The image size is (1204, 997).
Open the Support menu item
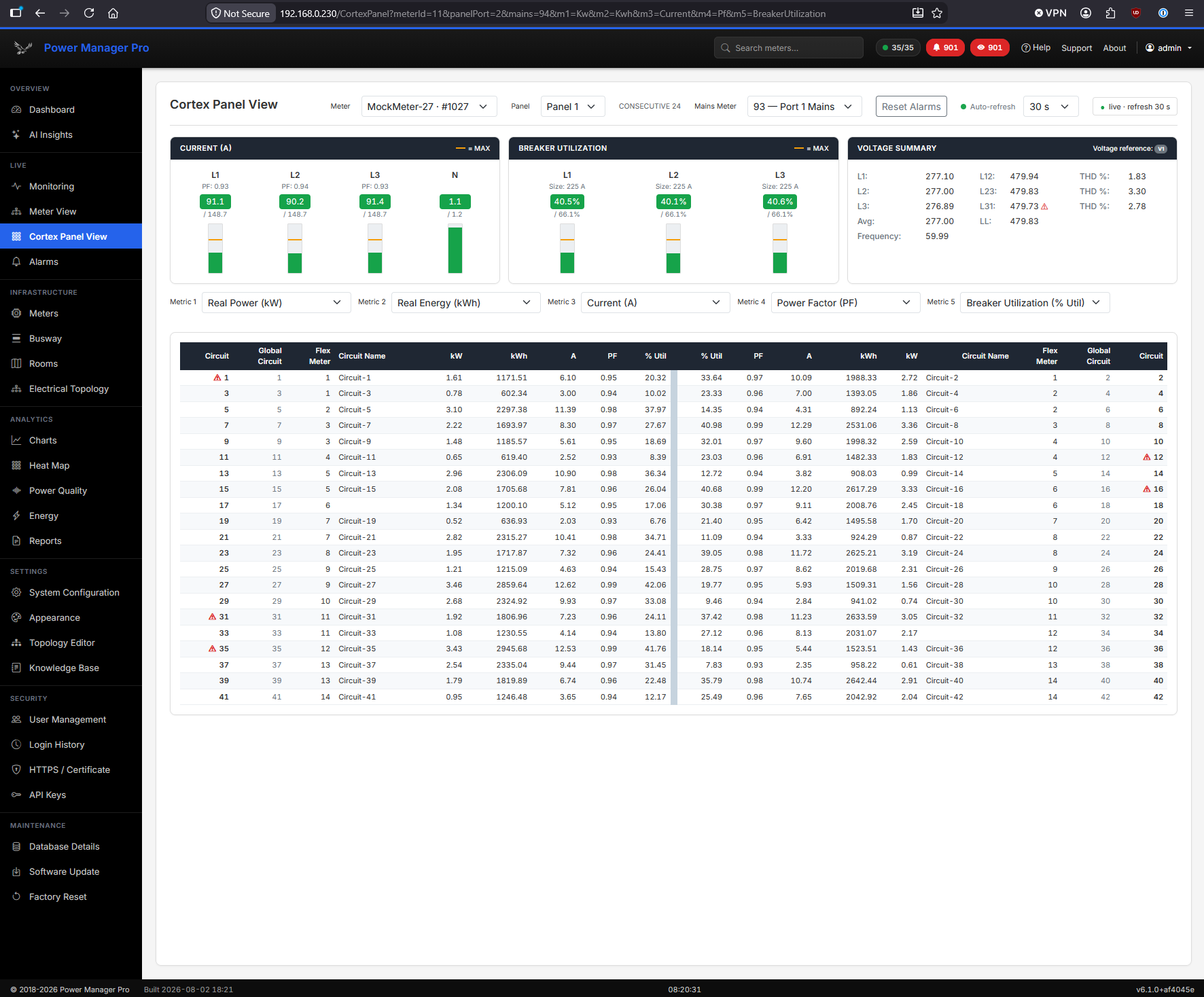tap(1076, 48)
